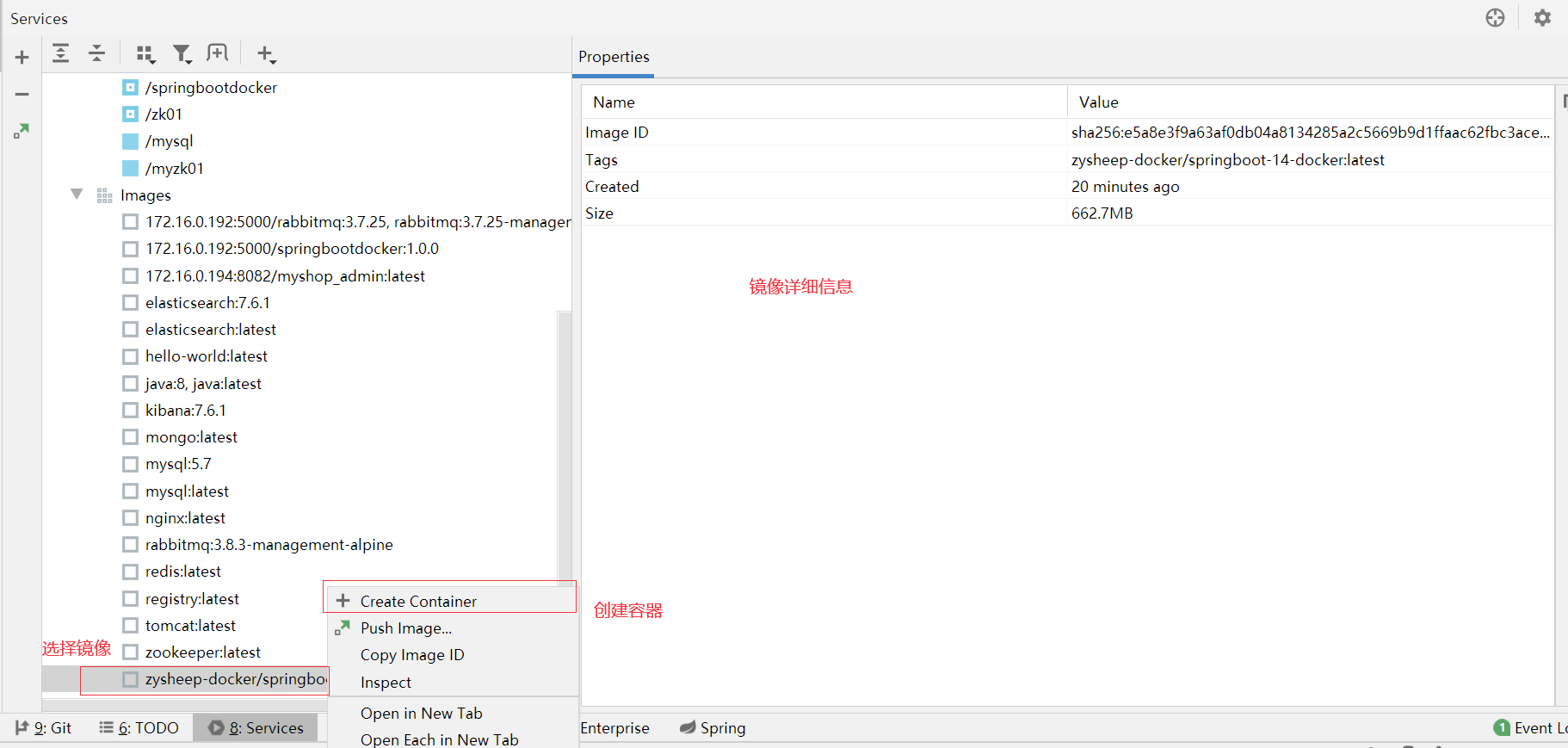Click the Value column header
This screenshot has width=1568, height=748.
point(1311,102)
